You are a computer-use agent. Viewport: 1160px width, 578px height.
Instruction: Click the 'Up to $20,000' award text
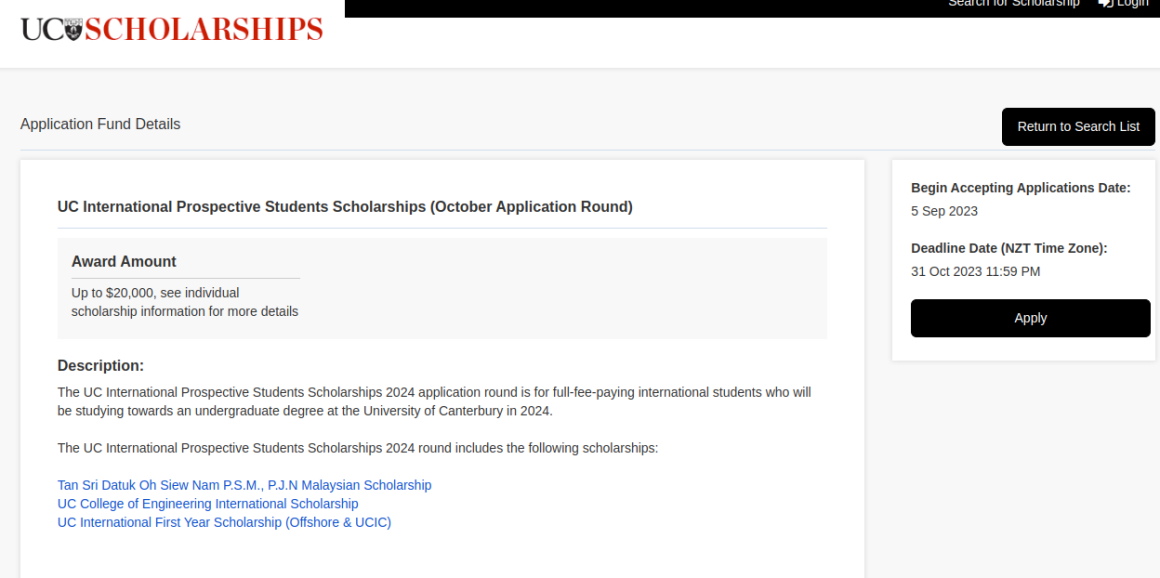155,293
